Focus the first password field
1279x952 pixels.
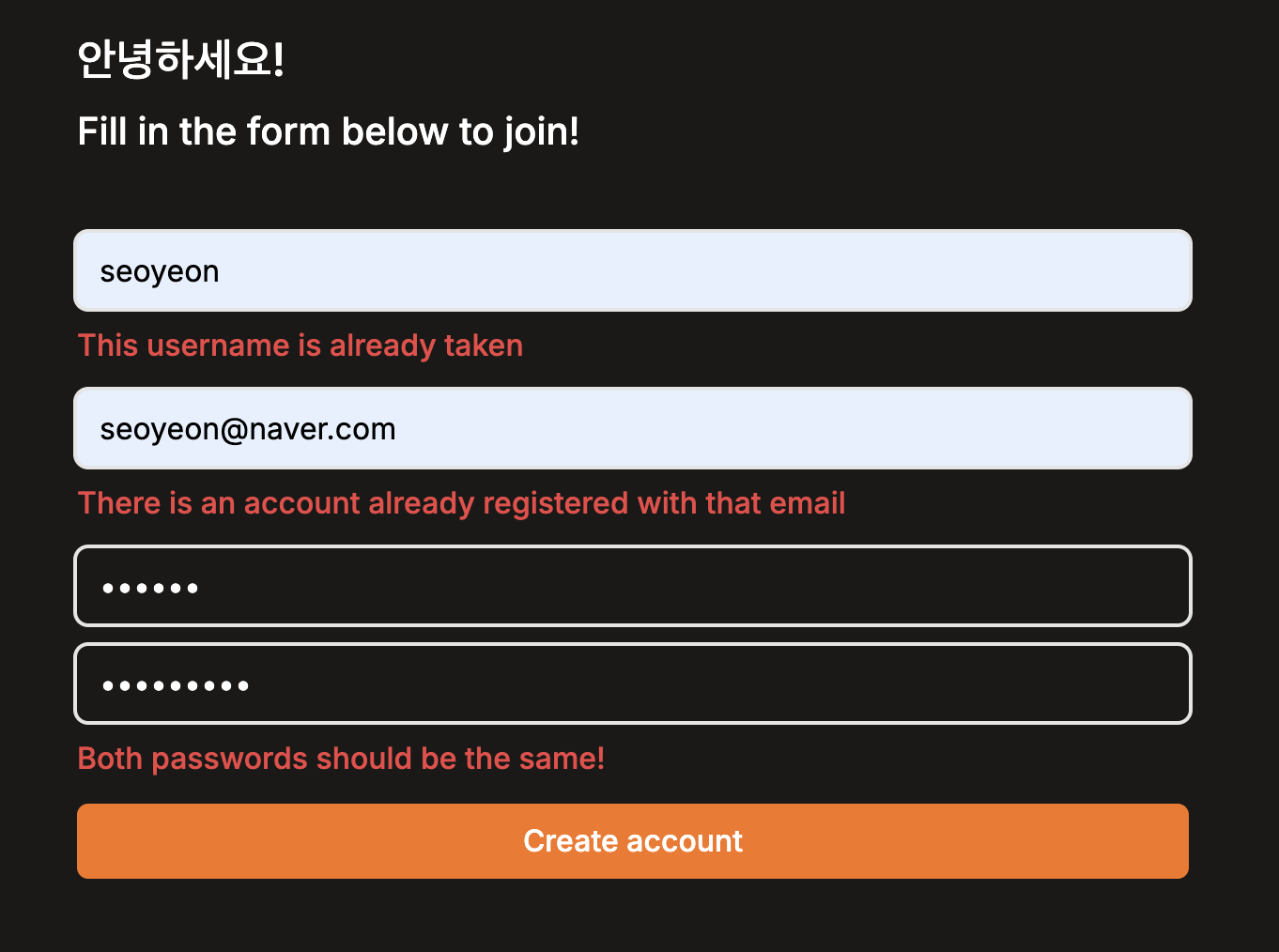633,586
